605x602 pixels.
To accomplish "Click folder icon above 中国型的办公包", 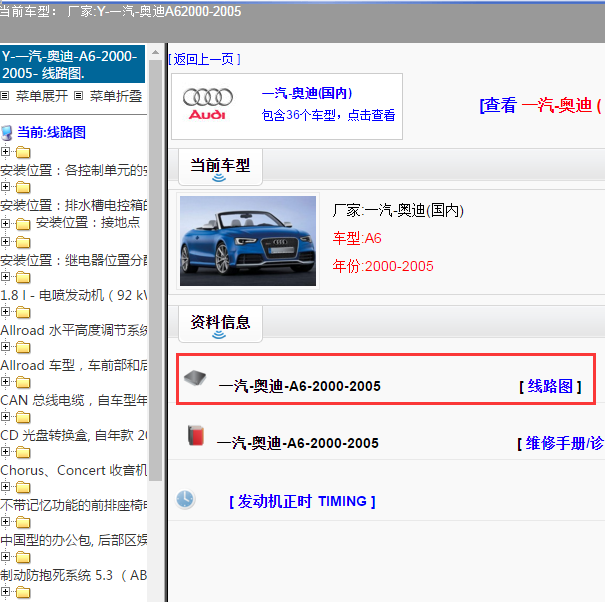I will tap(23, 522).
